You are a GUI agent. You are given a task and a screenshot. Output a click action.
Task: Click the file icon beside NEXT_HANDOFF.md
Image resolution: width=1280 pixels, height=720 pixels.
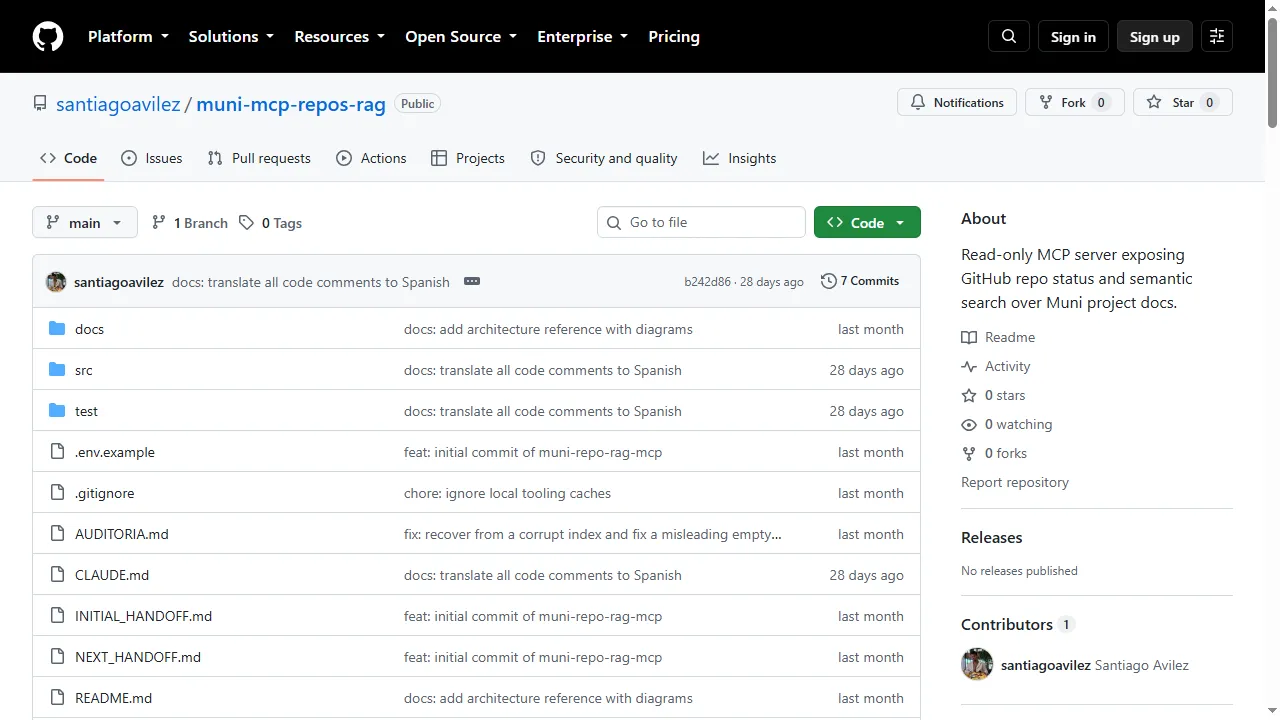(57, 657)
